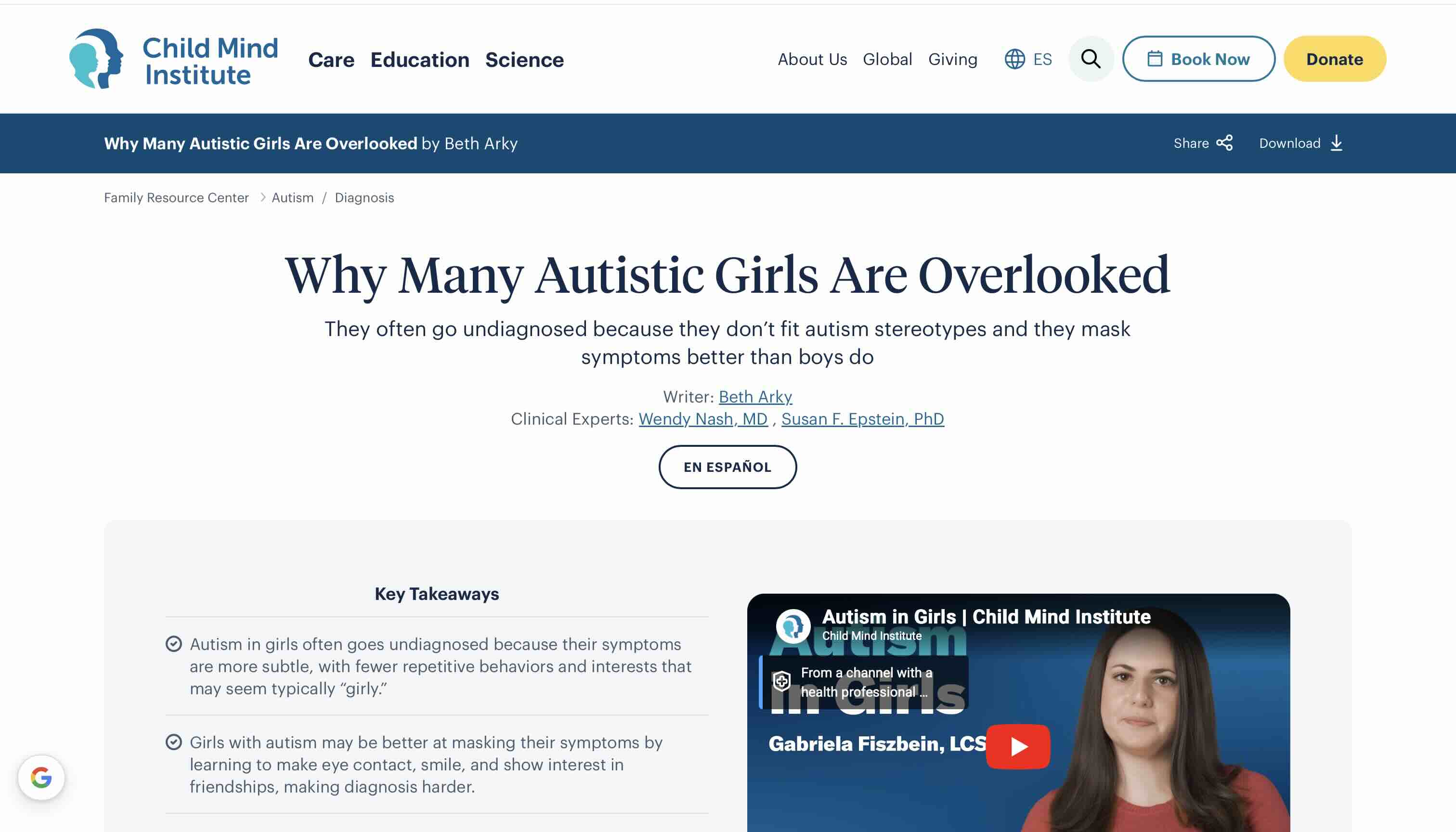
Task: Open Wendy Nash, MD profile
Action: pos(703,418)
